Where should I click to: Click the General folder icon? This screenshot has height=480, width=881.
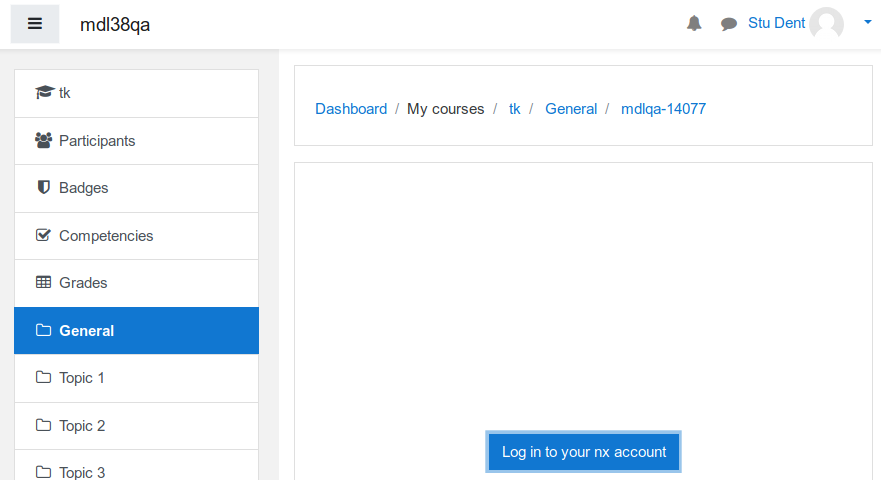click(x=43, y=330)
